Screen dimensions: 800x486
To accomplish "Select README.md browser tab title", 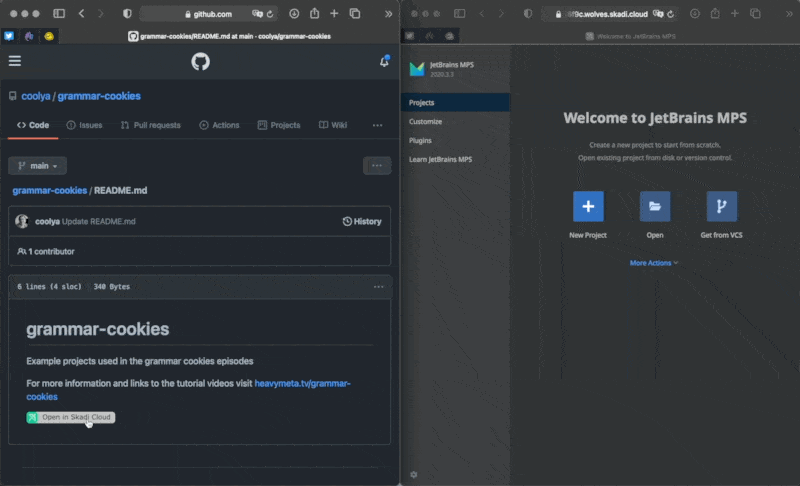I will coord(229,36).
